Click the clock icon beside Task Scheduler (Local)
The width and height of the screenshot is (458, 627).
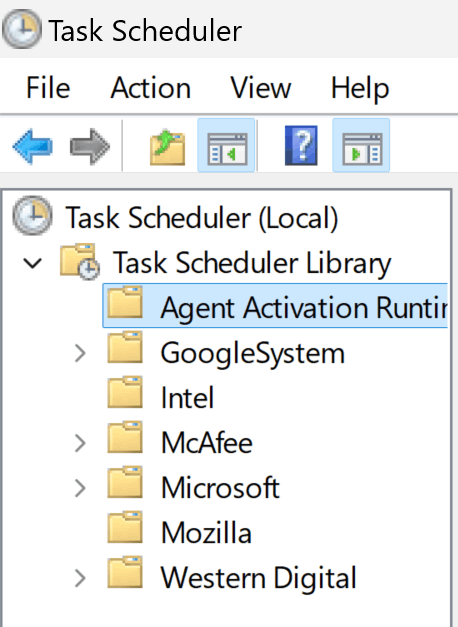(32, 216)
